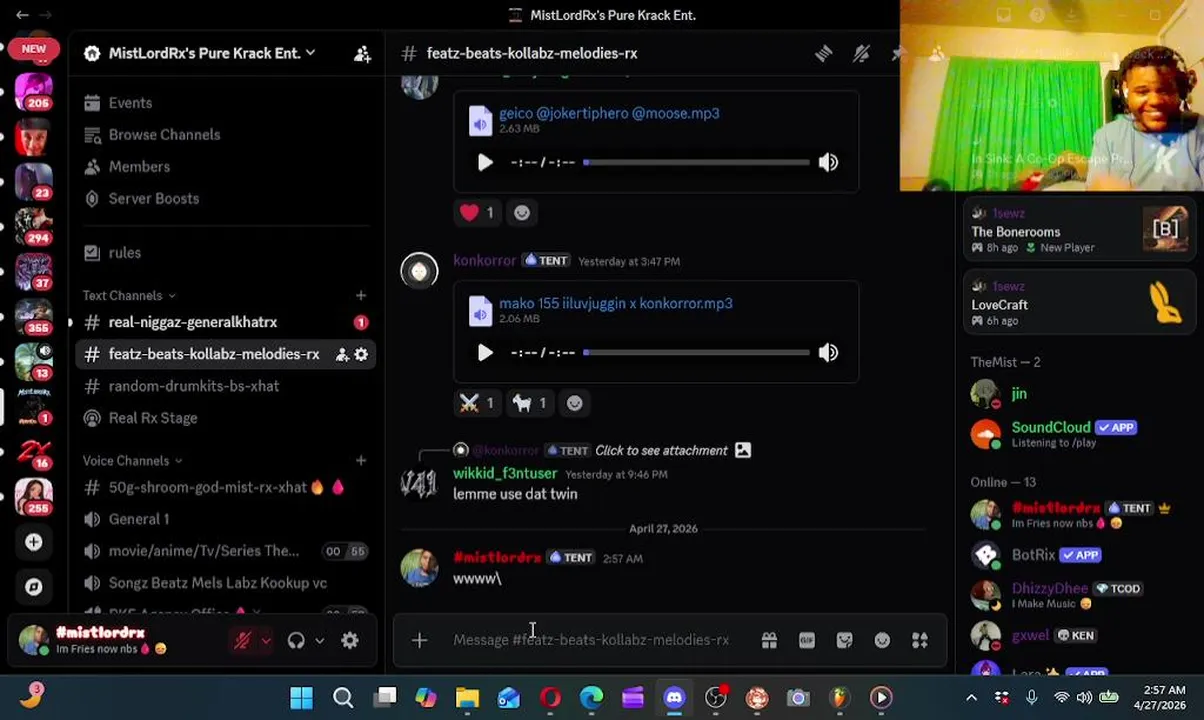Open mako 155 iiluvjuggin x konkorror.mp3 link
Viewport: 1204px width, 720px height.
point(616,303)
